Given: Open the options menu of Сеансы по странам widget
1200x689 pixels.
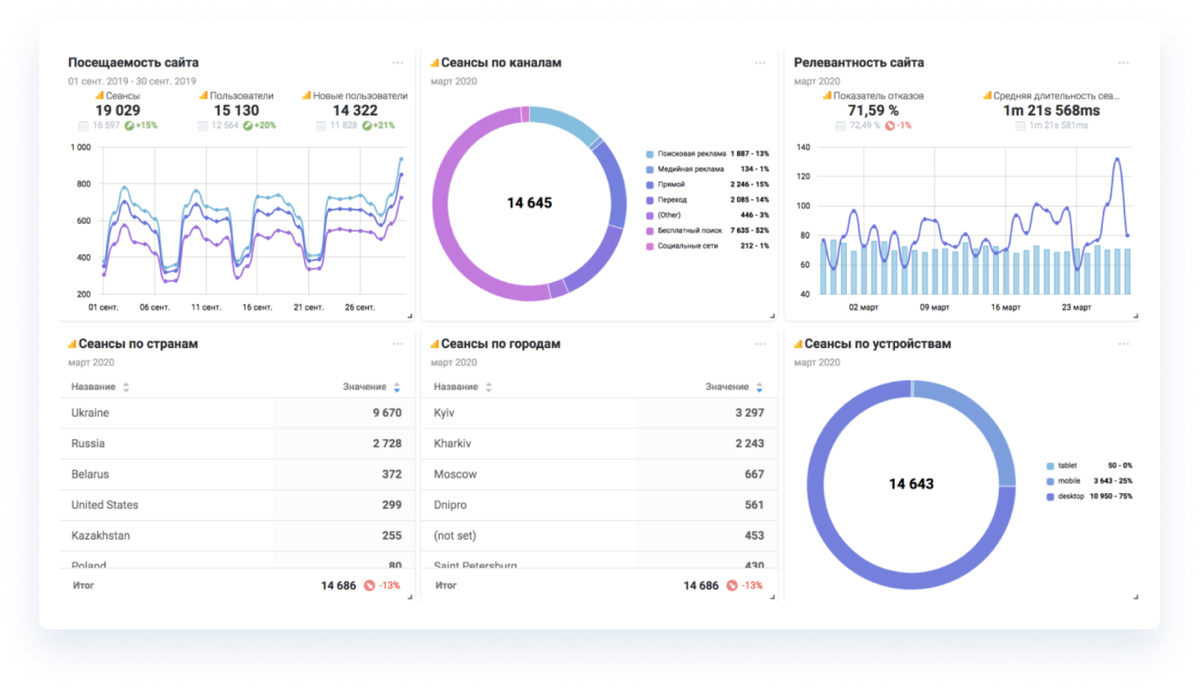Looking at the screenshot, I should [397, 344].
